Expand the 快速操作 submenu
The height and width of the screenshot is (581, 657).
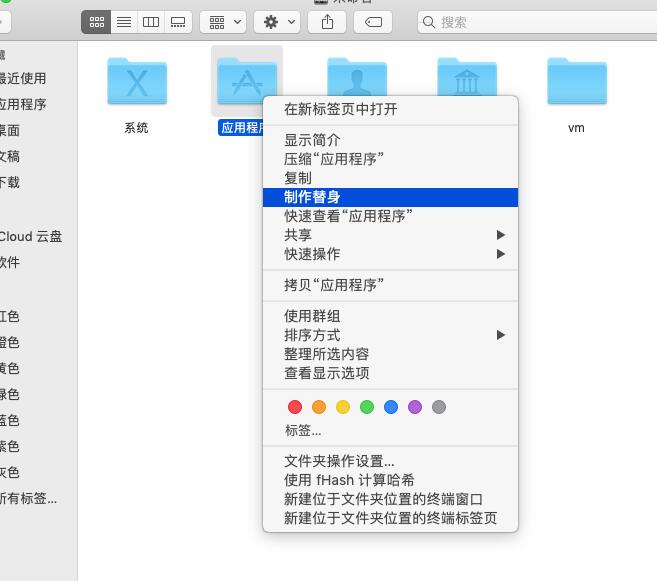click(391, 254)
